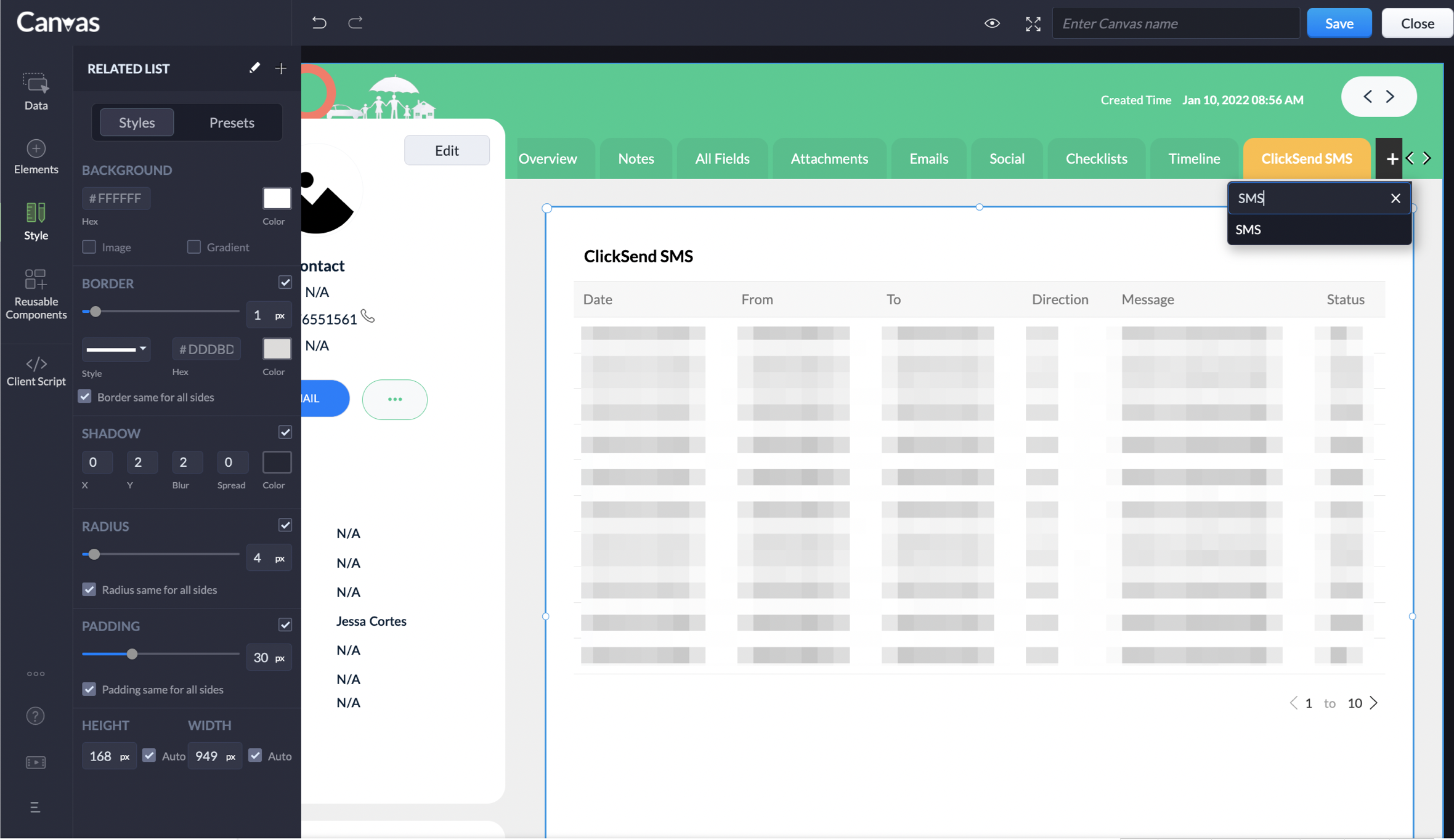Screen dimensions: 1454x840
Task: Click the background Hex value field
Action: coord(116,198)
